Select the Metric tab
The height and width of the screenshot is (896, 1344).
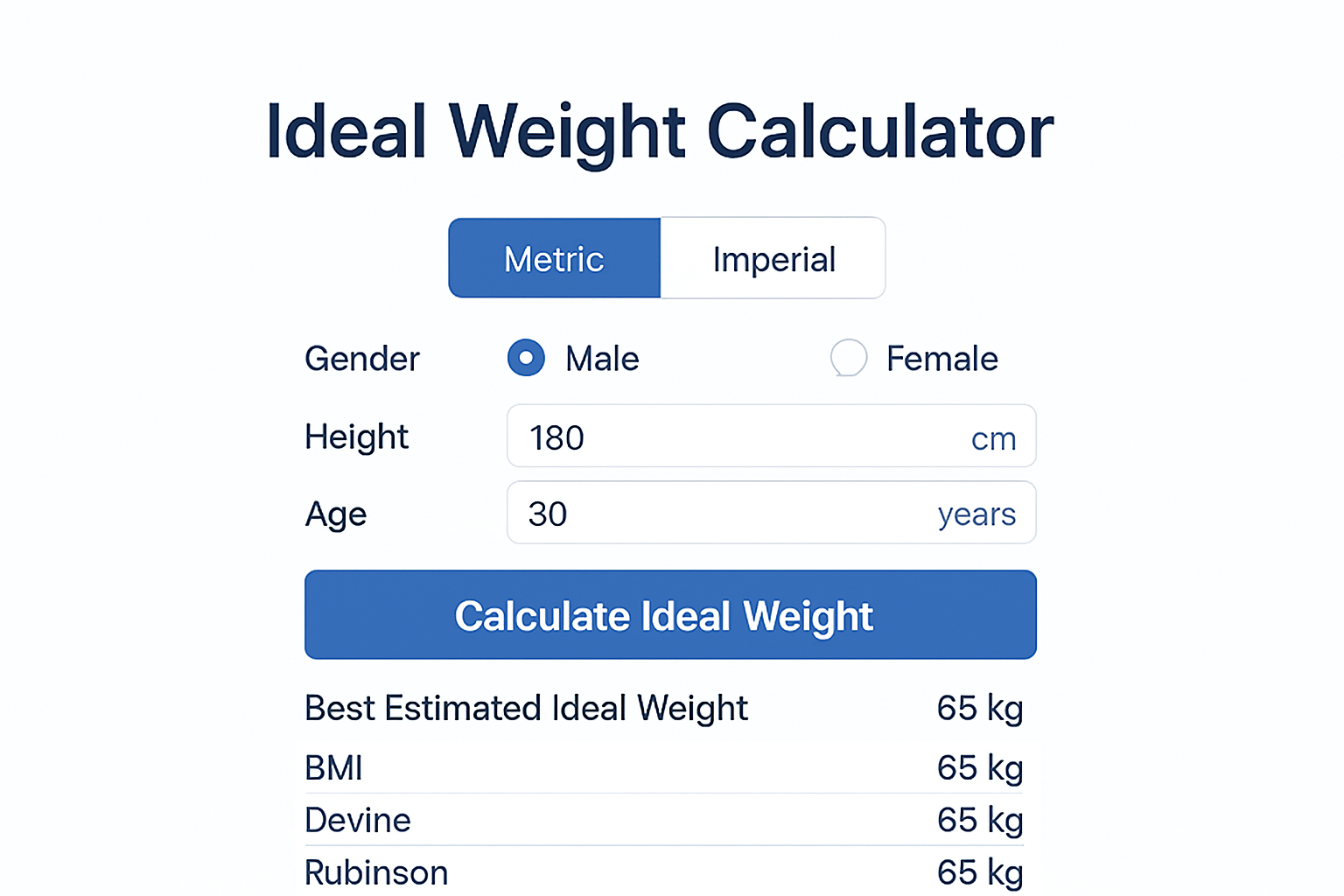[x=554, y=258]
